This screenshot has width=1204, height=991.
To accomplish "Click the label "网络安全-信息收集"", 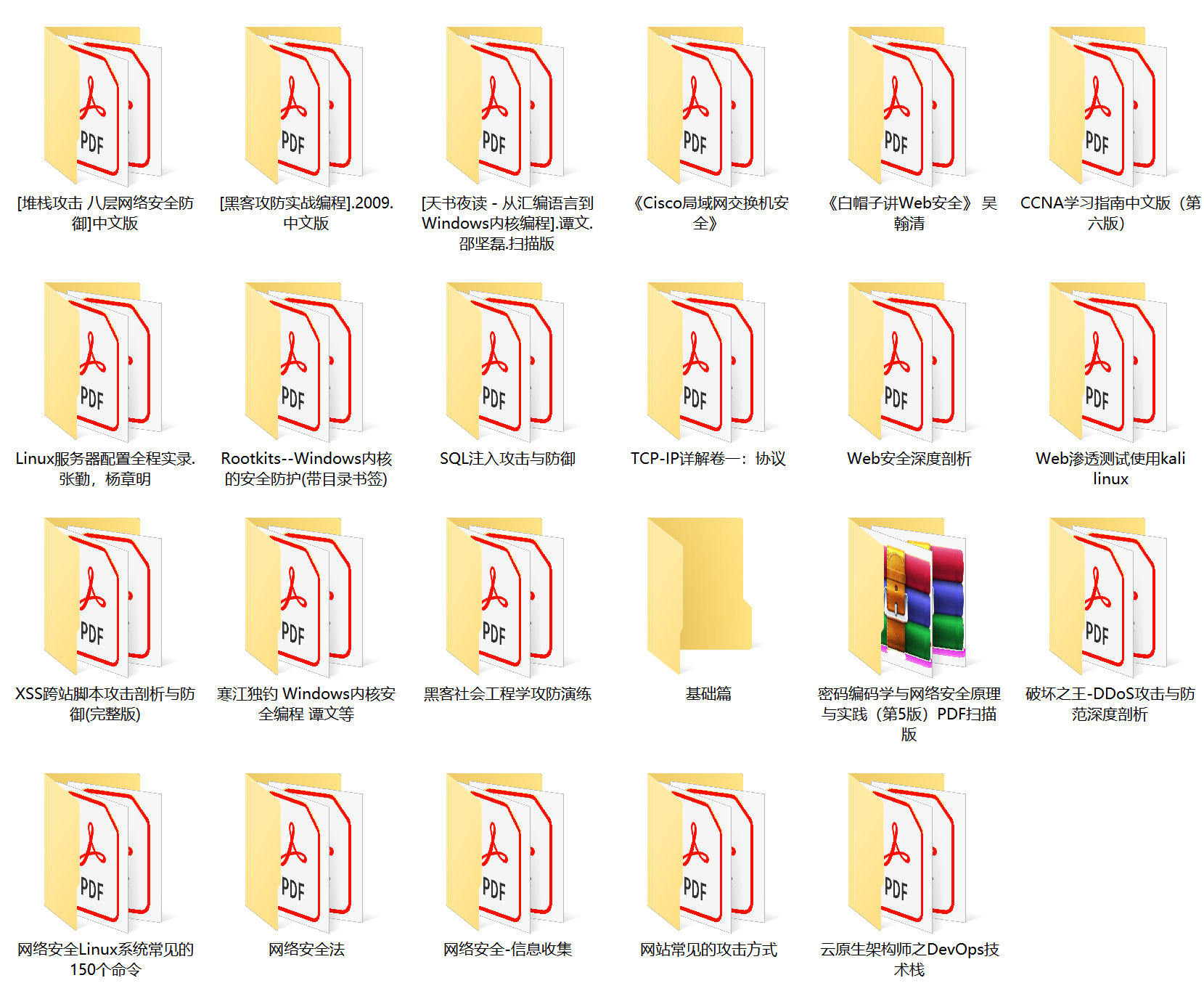I will click(507, 950).
